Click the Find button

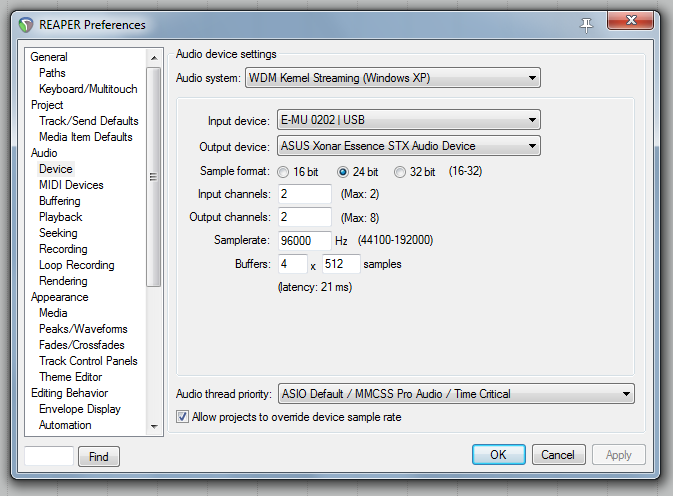pyautogui.click(x=99, y=457)
